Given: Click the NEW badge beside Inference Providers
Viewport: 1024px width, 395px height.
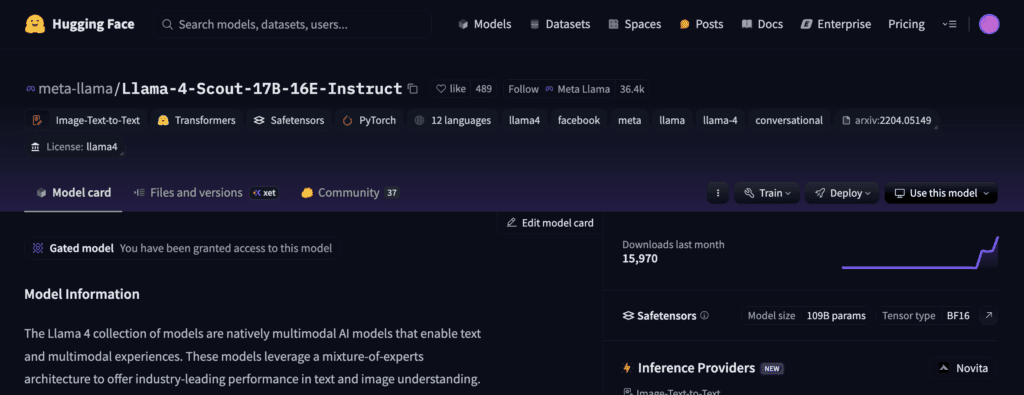Looking at the screenshot, I should click(x=773, y=369).
